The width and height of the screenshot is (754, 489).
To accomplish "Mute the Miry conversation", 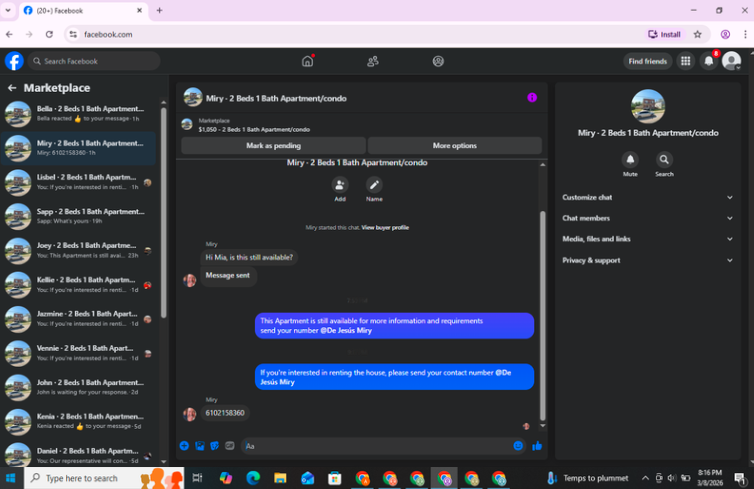I will tap(630, 160).
